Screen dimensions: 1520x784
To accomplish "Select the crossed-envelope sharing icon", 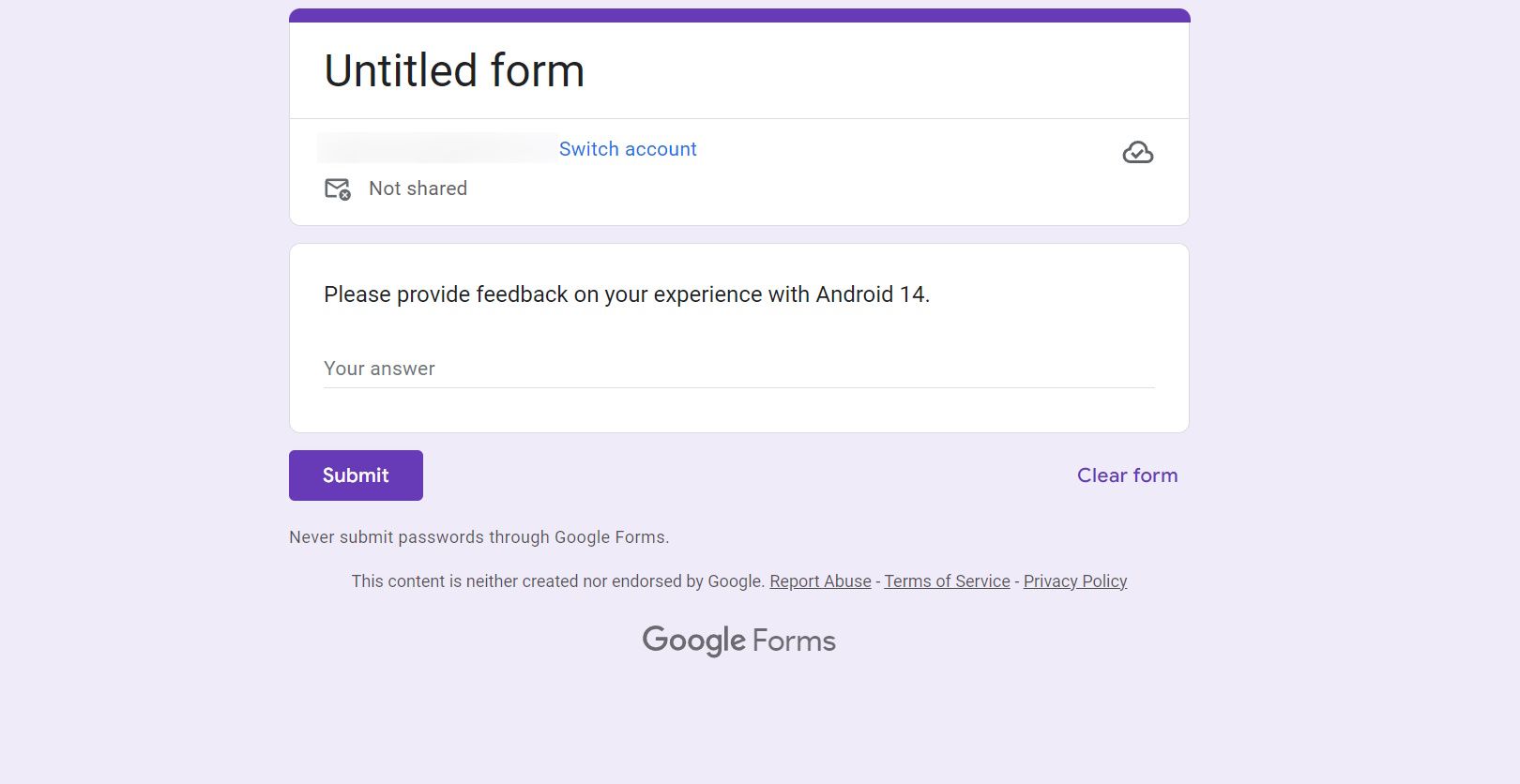I will (338, 188).
